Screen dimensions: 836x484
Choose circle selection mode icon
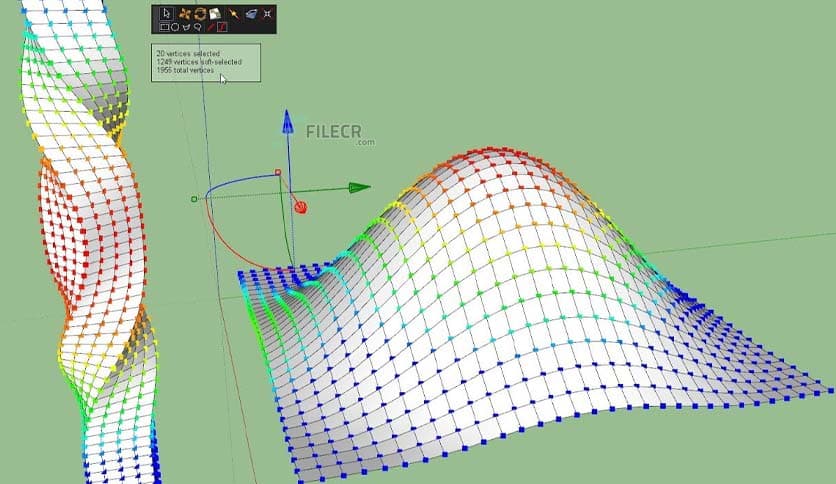click(174, 27)
